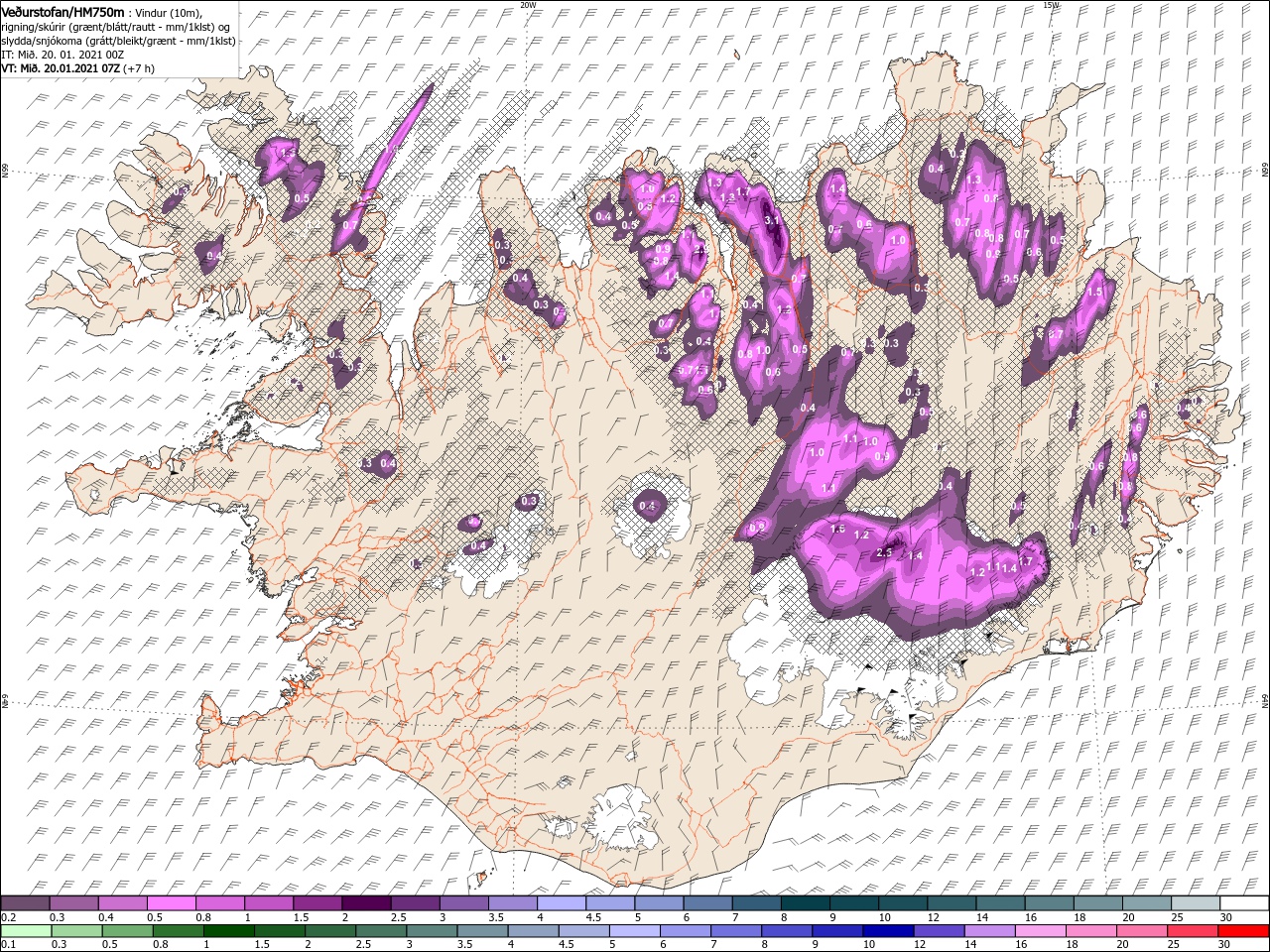Click the '15W' longitude label at the top
The width and height of the screenshot is (1270, 952).
click(1051, 5)
